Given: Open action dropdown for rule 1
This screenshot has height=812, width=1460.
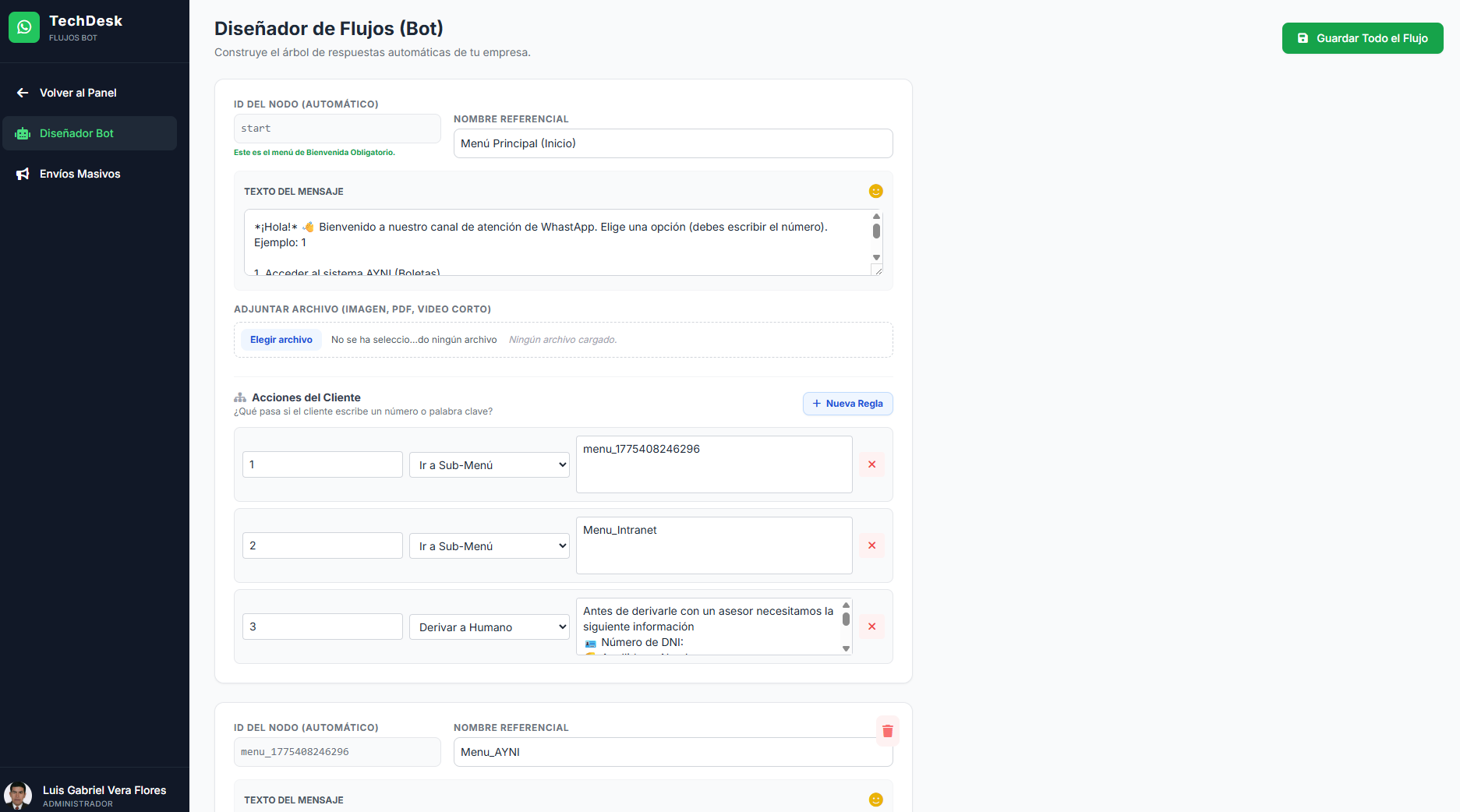Looking at the screenshot, I should (489, 465).
